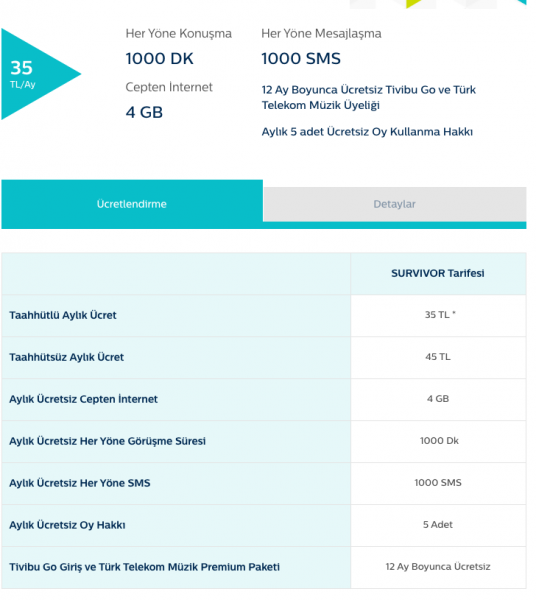The height and width of the screenshot is (600, 536).
Task: Click the 1000 DK heading under Her Yöne Konuşma
Action: [x=160, y=59]
